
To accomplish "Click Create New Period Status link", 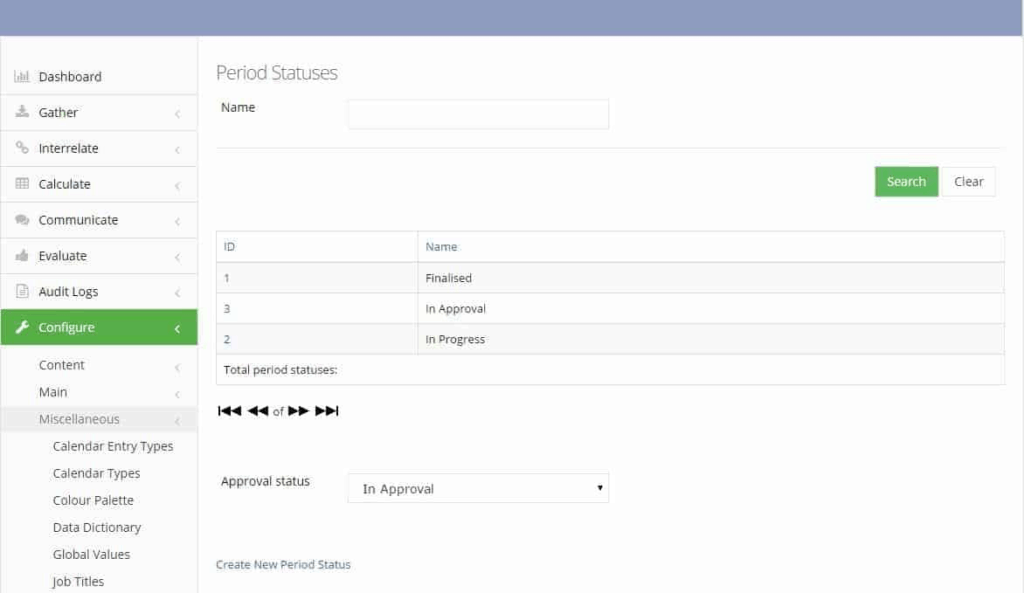I will 283,564.
